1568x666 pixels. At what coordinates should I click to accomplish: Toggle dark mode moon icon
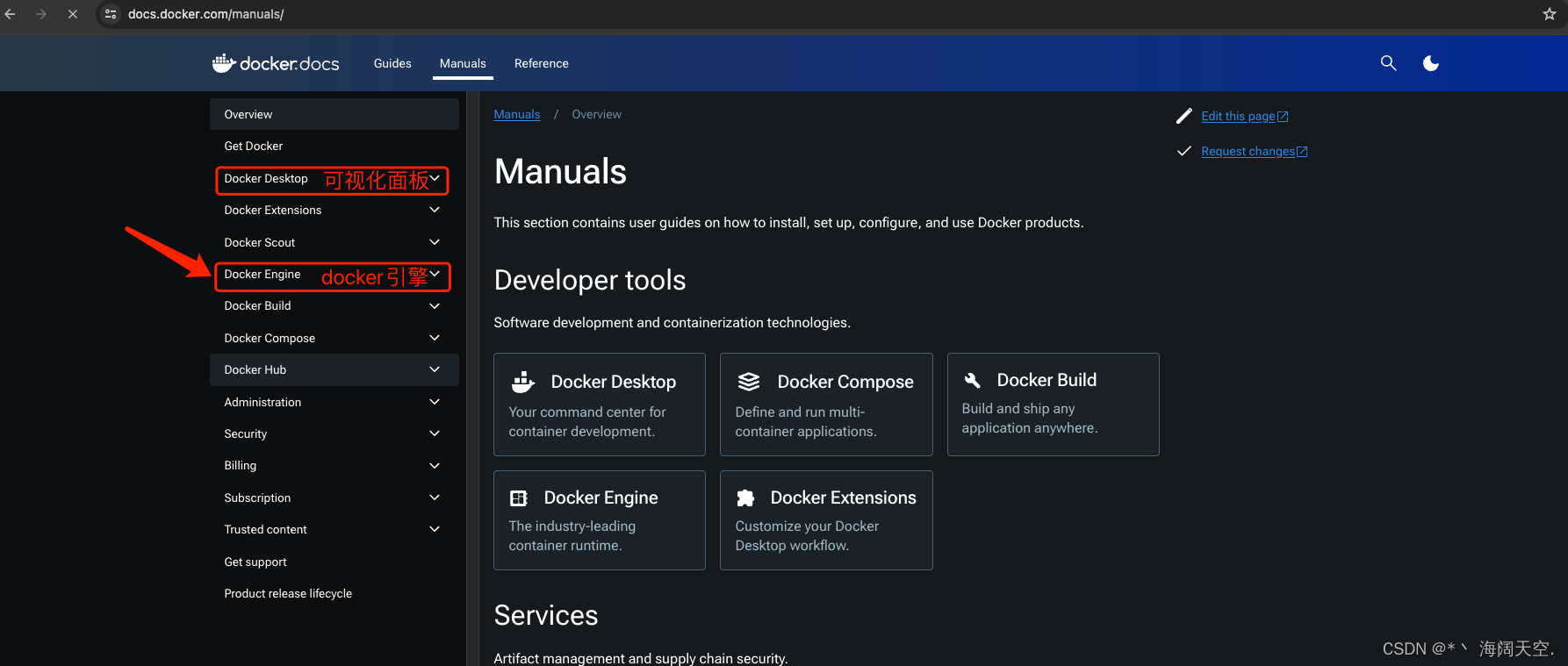(x=1431, y=63)
